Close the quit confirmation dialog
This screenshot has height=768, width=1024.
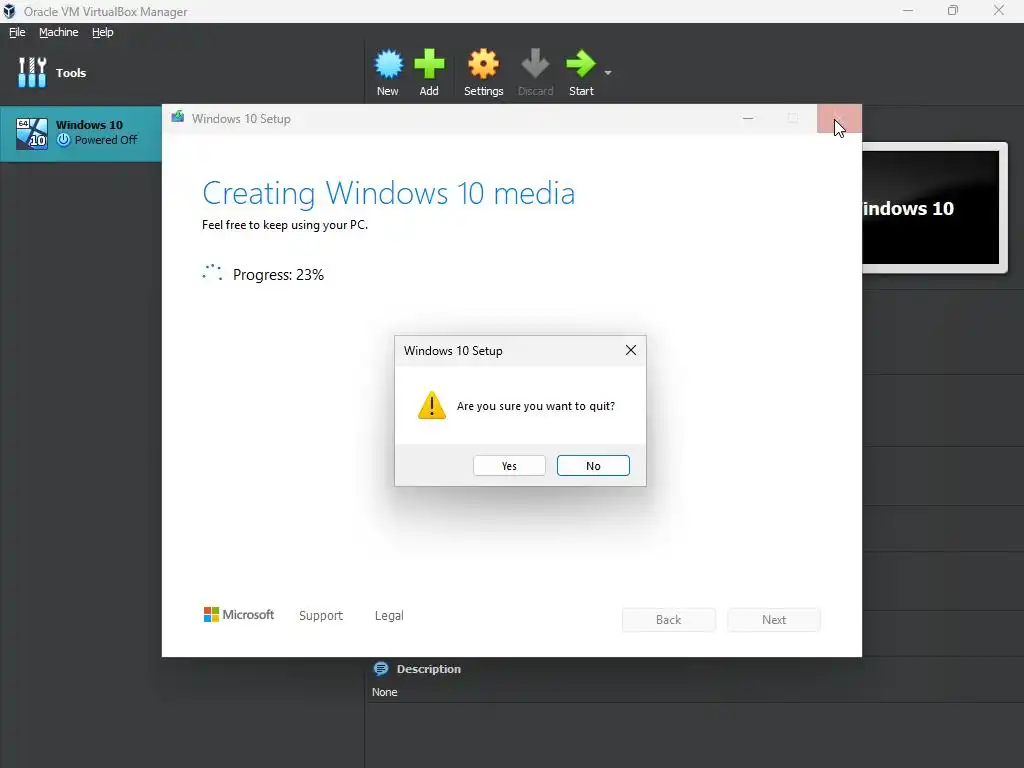(631, 350)
